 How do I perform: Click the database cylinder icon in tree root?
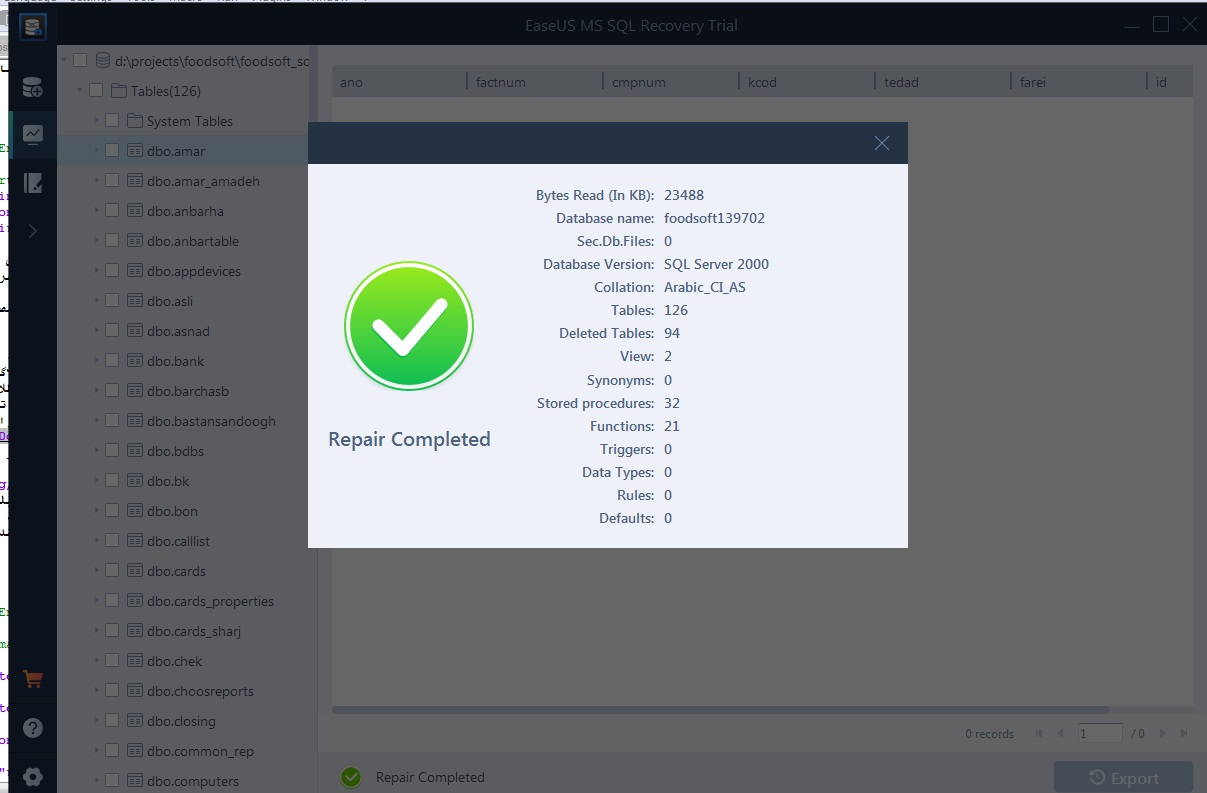click(x=102, y=61)
